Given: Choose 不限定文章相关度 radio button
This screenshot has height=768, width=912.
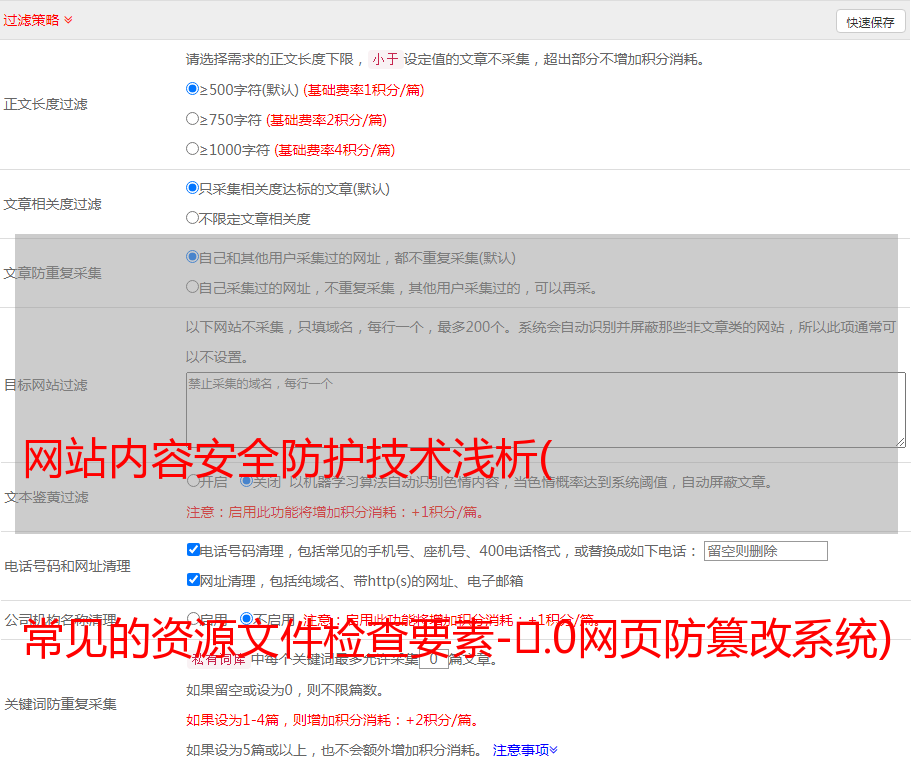Looking at the screenshot, I should 193,218.
